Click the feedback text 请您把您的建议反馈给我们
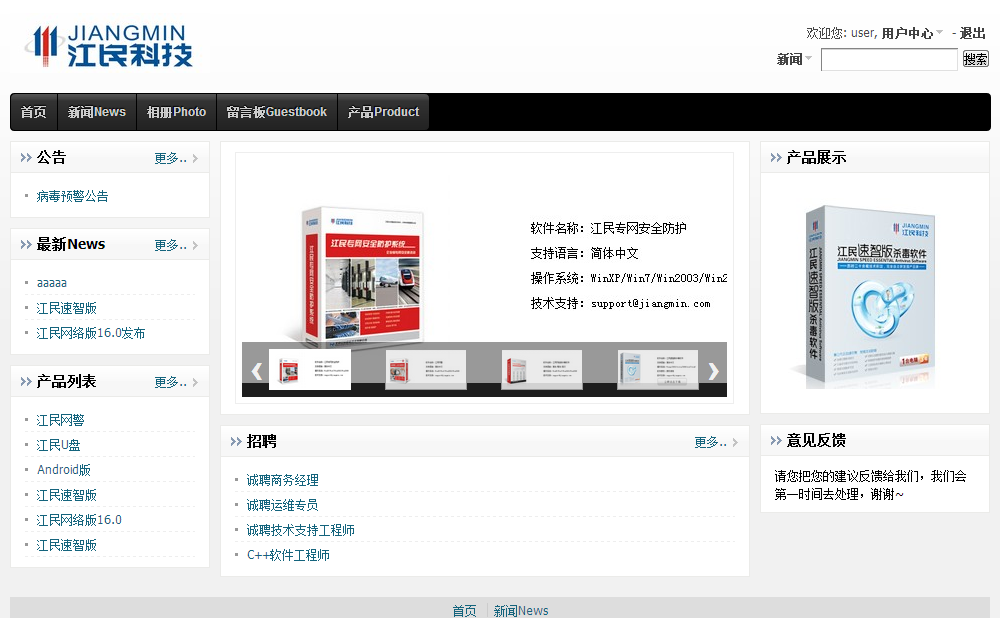The height and width of the screenshot is (618, 1000). tap(870, 485)
